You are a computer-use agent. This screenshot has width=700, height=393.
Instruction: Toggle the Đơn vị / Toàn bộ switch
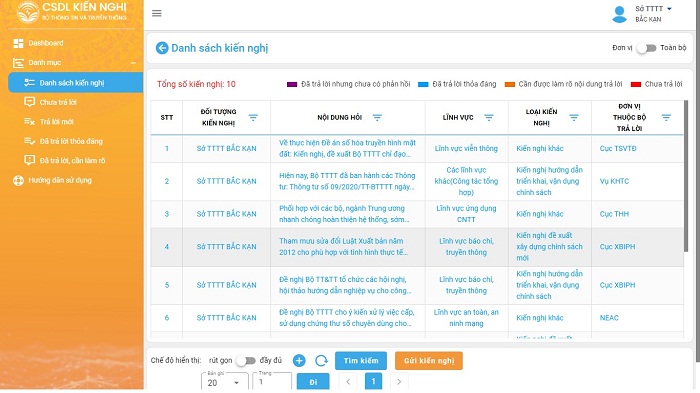coord(646,48)
